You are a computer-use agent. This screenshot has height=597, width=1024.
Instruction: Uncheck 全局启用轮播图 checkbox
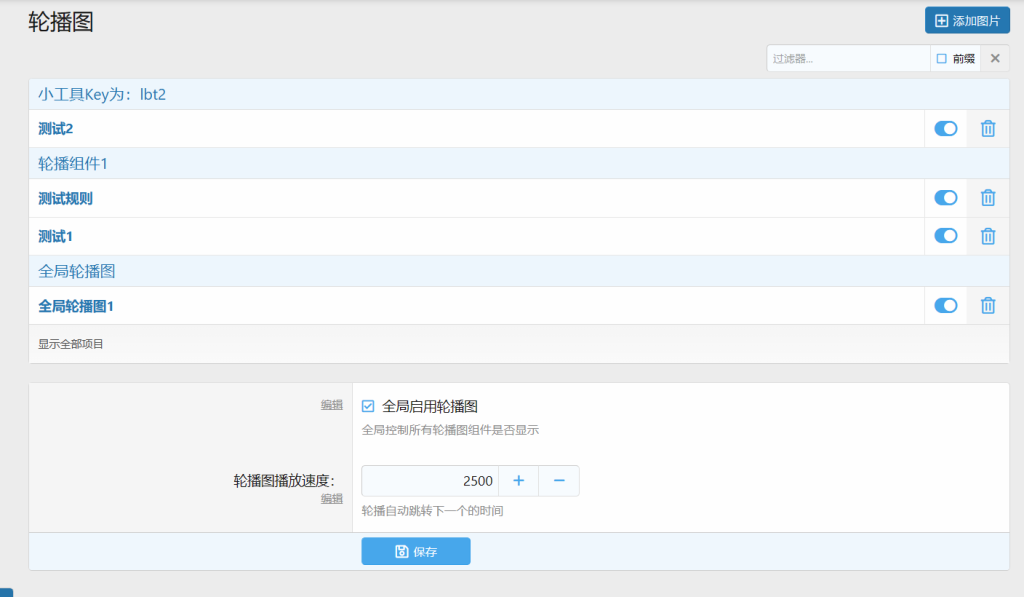pyautogui.click(x=368, y=406)
